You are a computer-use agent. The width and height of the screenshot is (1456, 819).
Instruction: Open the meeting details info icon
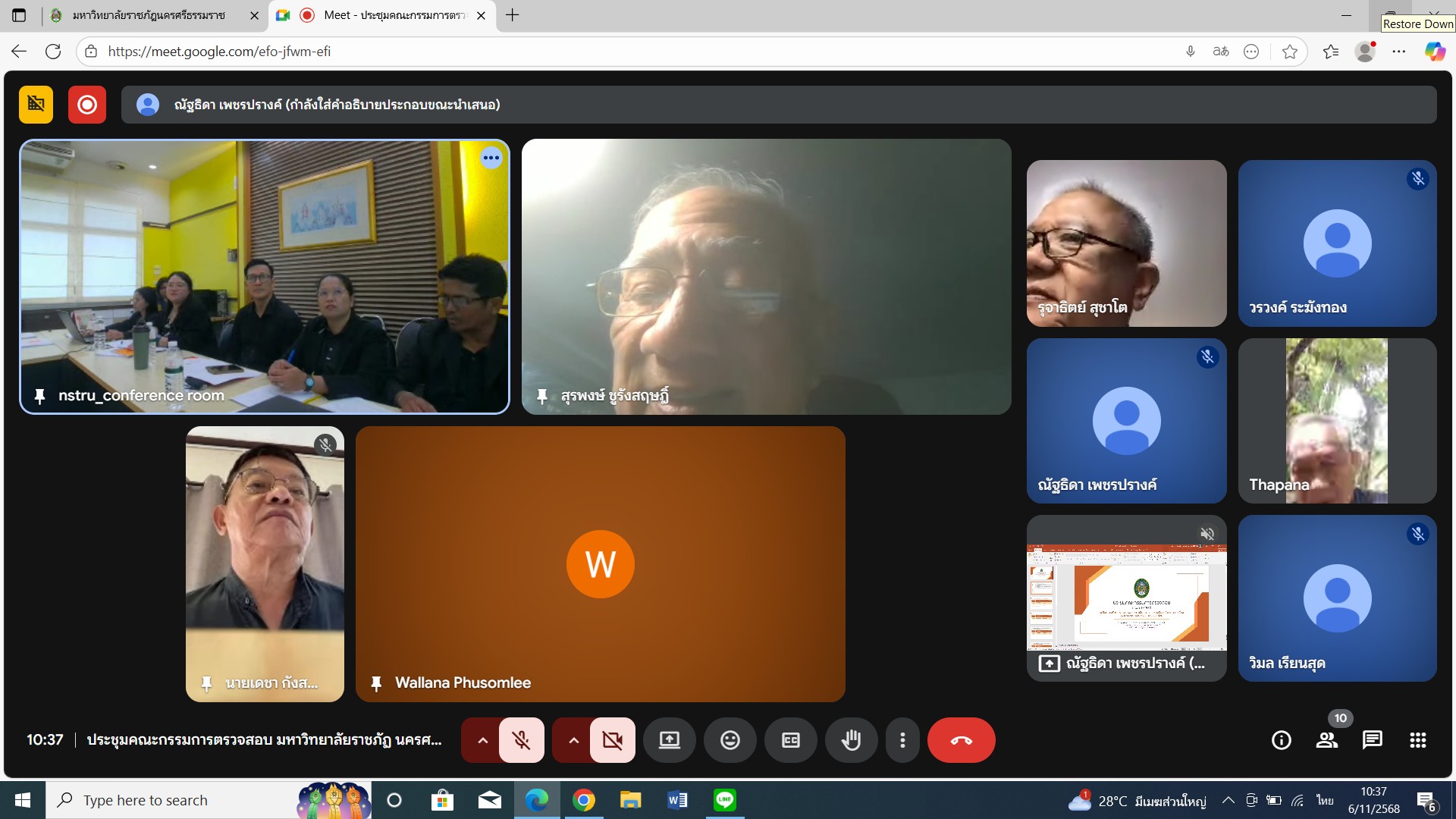click(1281, 740)
